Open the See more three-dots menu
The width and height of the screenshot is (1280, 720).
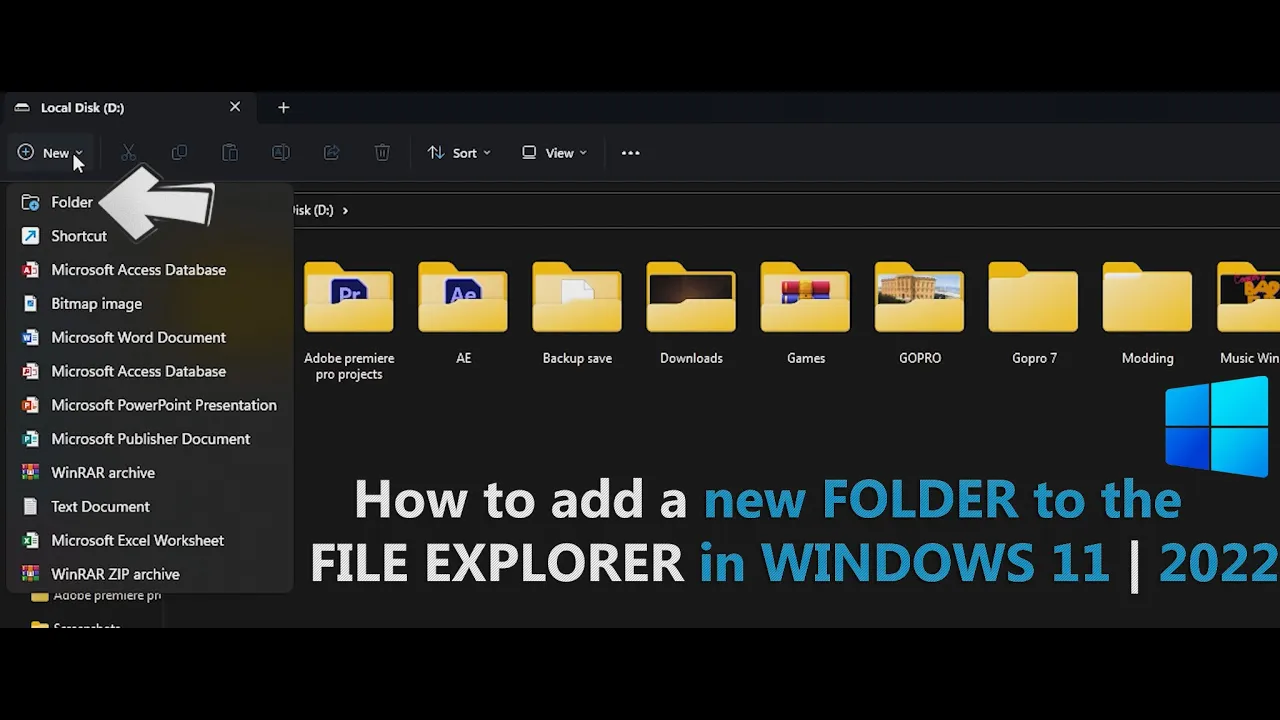630,153
